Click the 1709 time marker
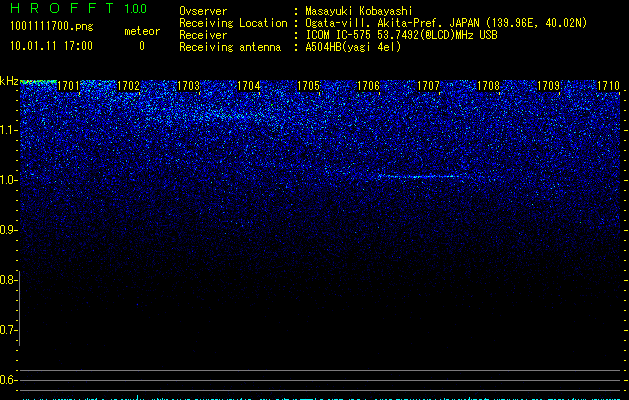 point(548,86)
